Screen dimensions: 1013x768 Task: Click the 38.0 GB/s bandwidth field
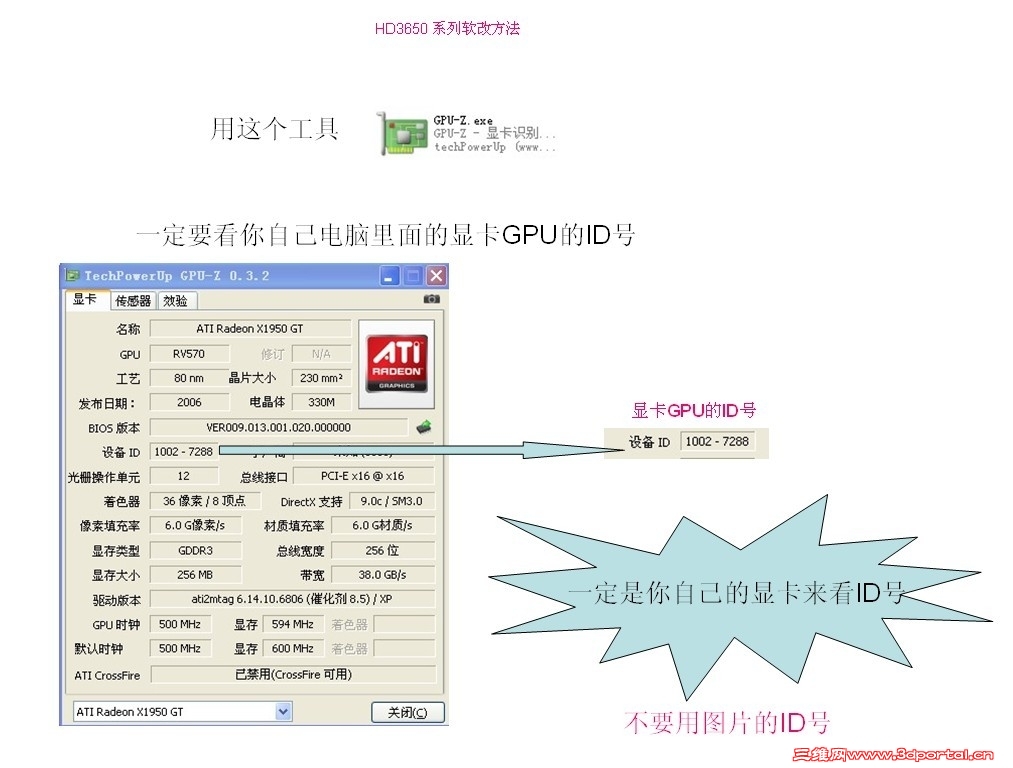(382, 574)
